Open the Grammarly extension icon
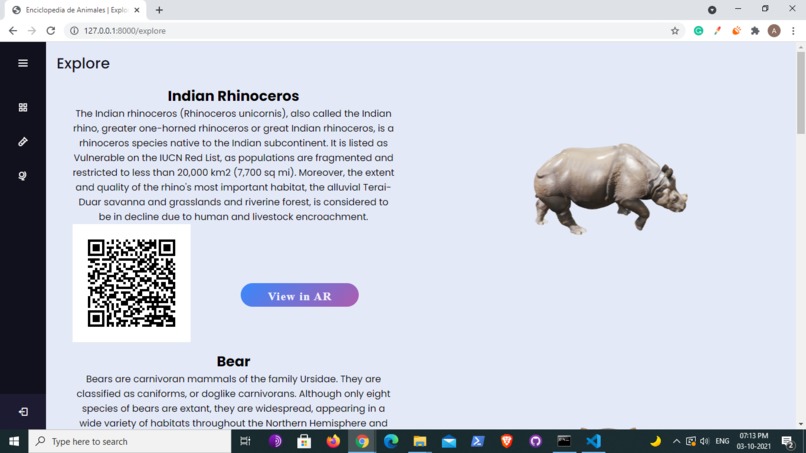 [698, 31]
